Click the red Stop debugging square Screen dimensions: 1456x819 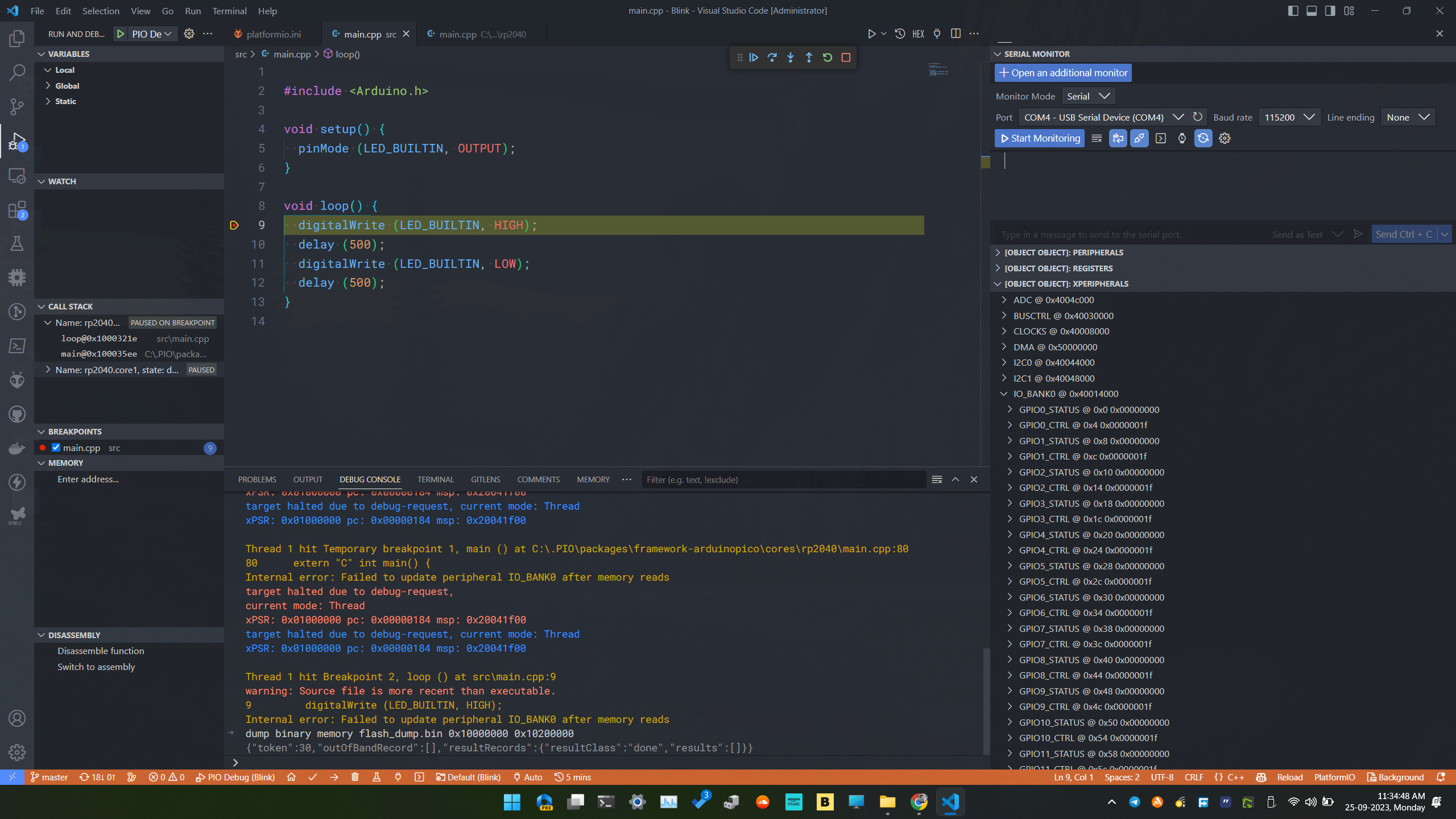pos(846,57)
